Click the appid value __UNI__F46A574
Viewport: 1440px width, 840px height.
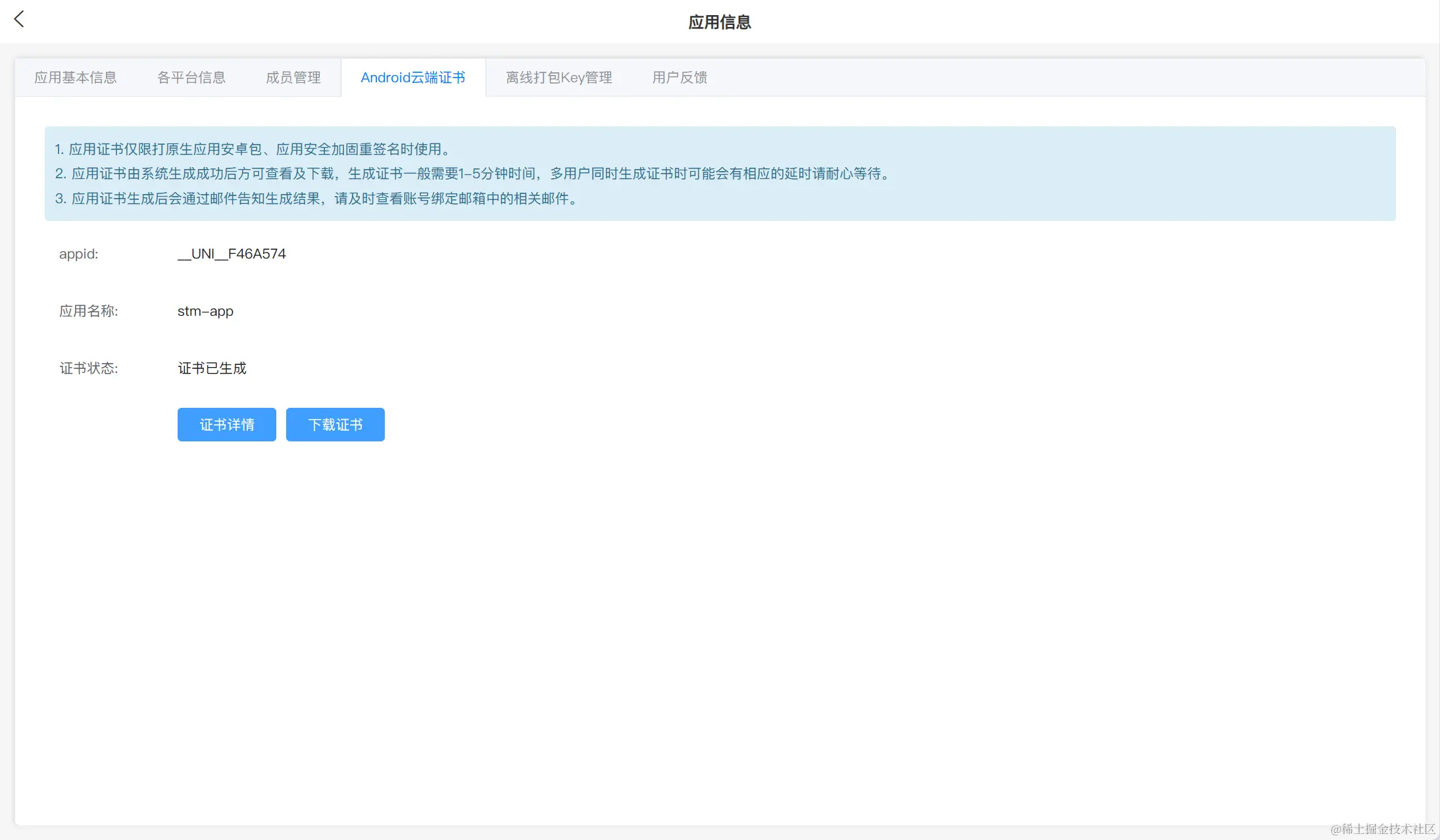point(232,254)
